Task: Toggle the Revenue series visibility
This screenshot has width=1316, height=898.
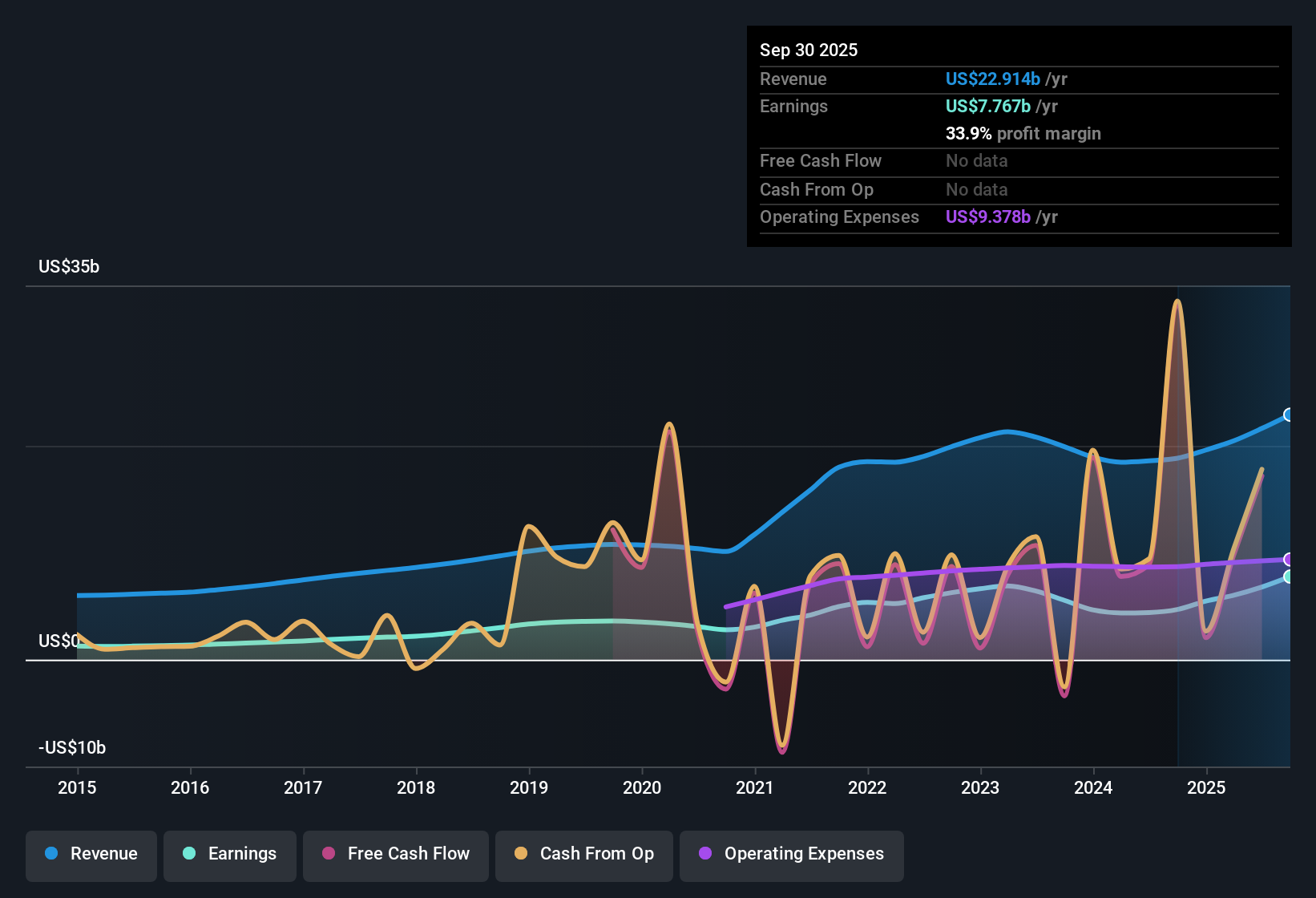Action: tap(91, 855)
